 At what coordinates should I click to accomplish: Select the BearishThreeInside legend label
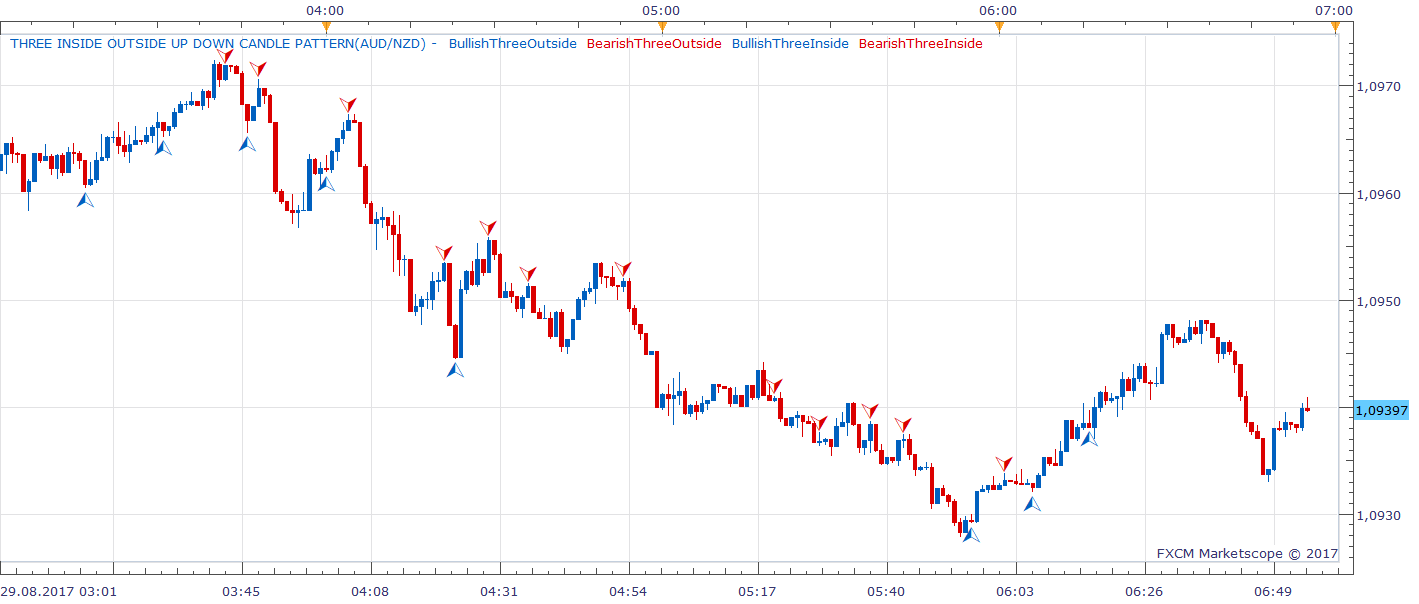coord(921,44)
